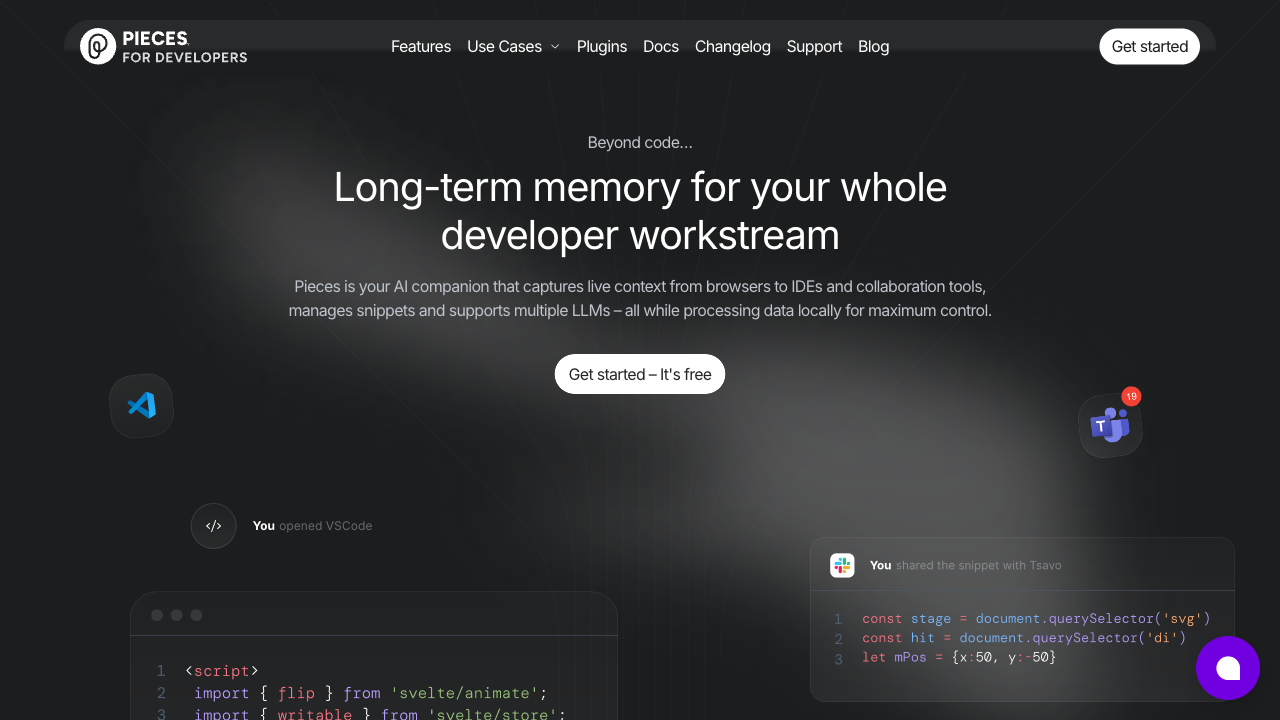
Task: View the Changelog page
Action: (733, 46)
